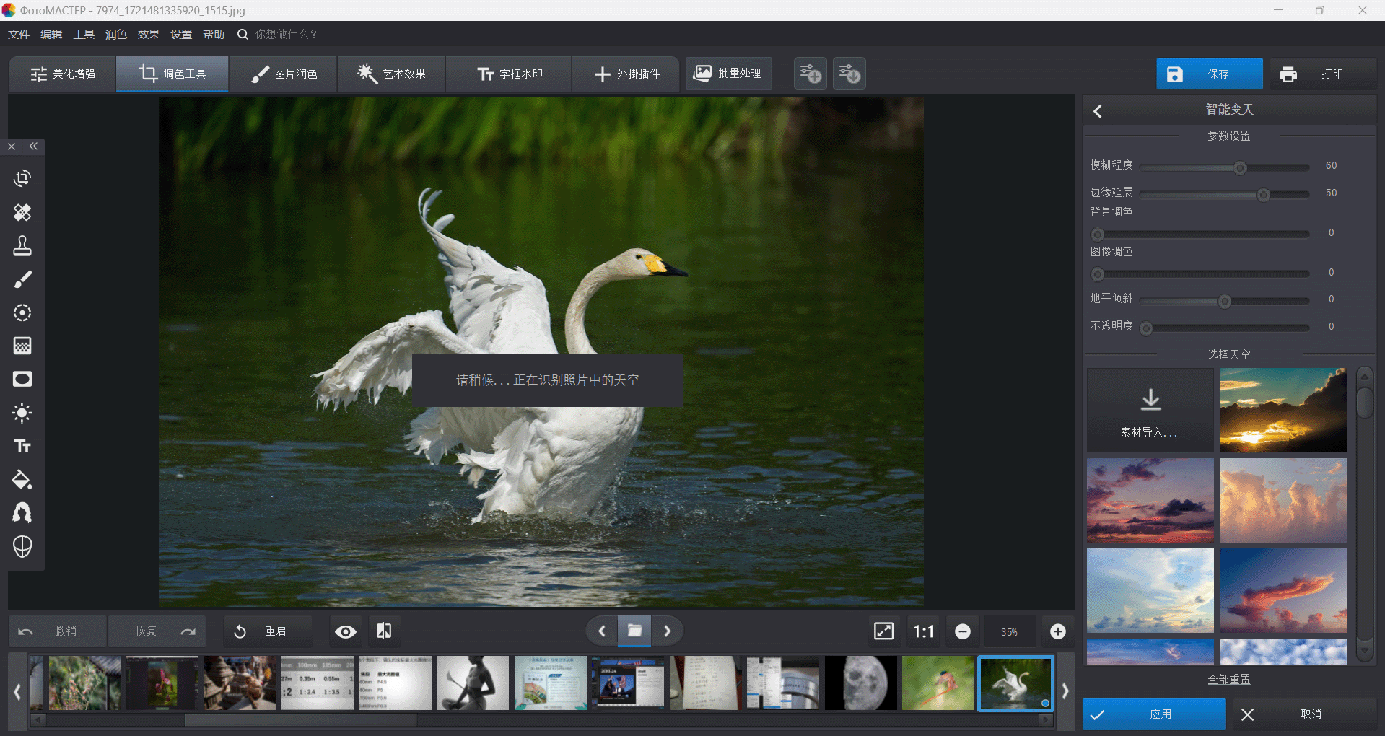Screen dimensions: 1385x736
Task: Open the 编辑 menu
Action: coord(51,34)
